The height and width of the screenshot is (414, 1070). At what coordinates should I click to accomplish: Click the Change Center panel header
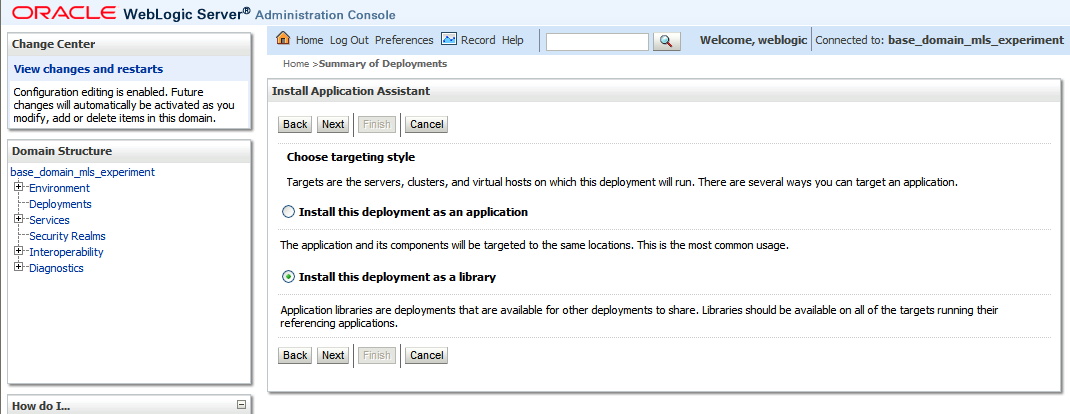click(x=130, y=44)
